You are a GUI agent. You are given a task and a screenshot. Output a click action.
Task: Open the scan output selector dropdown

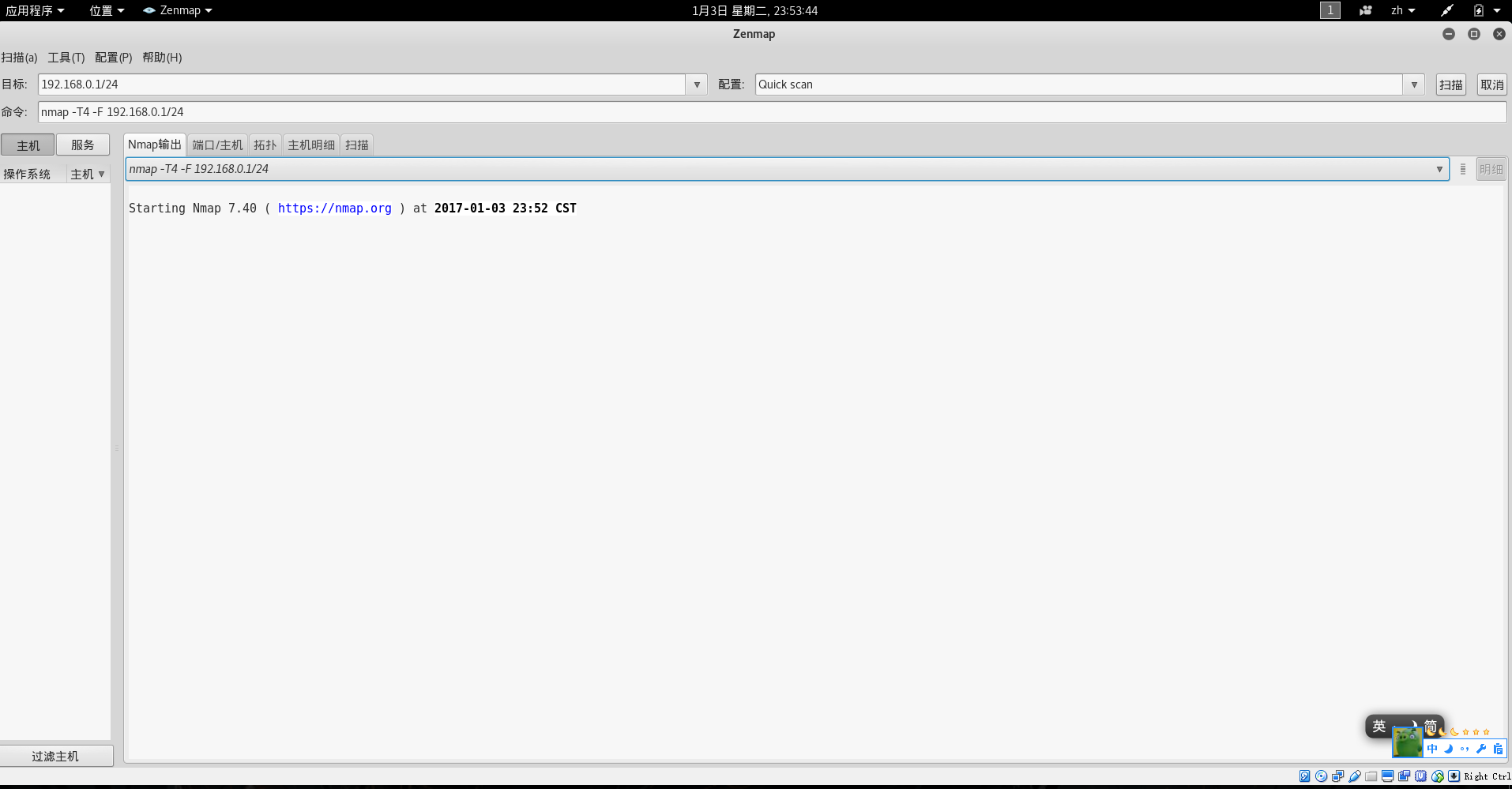(x=787, y=169)
